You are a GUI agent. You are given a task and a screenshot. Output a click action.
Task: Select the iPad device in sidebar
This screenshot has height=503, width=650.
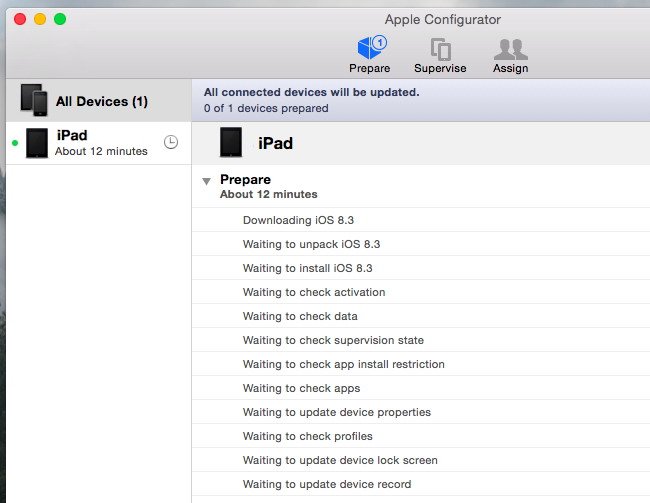click(x=99, y=143)
